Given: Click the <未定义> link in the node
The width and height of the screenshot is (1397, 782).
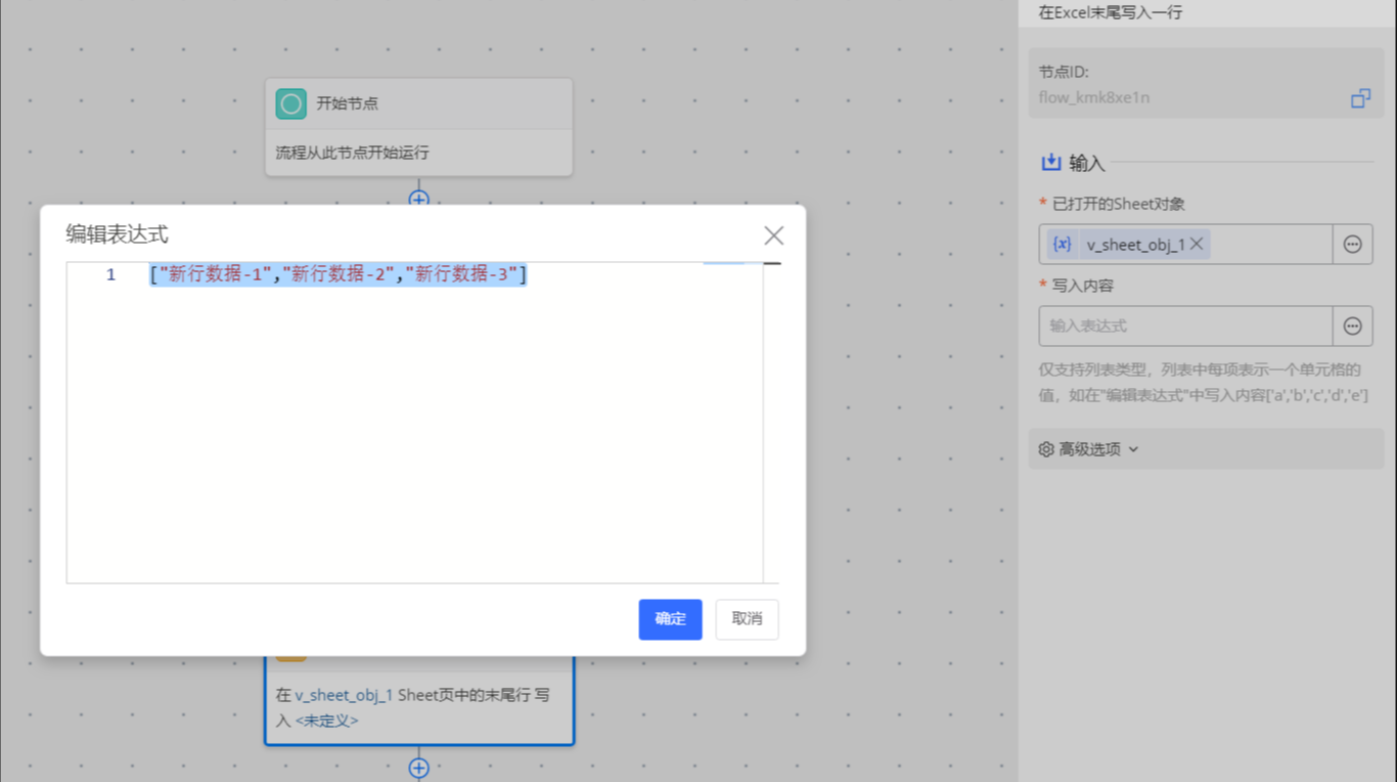Looking at the screenshot, I should click(x=327, y=720).
